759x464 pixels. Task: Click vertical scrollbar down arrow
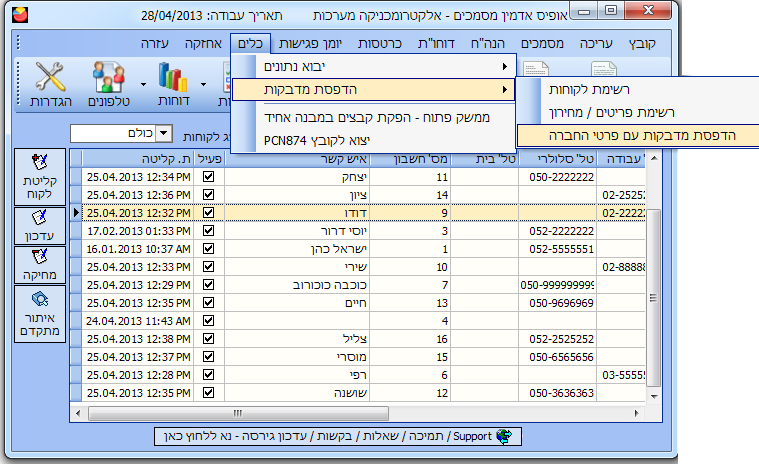(x=653, y=396)
